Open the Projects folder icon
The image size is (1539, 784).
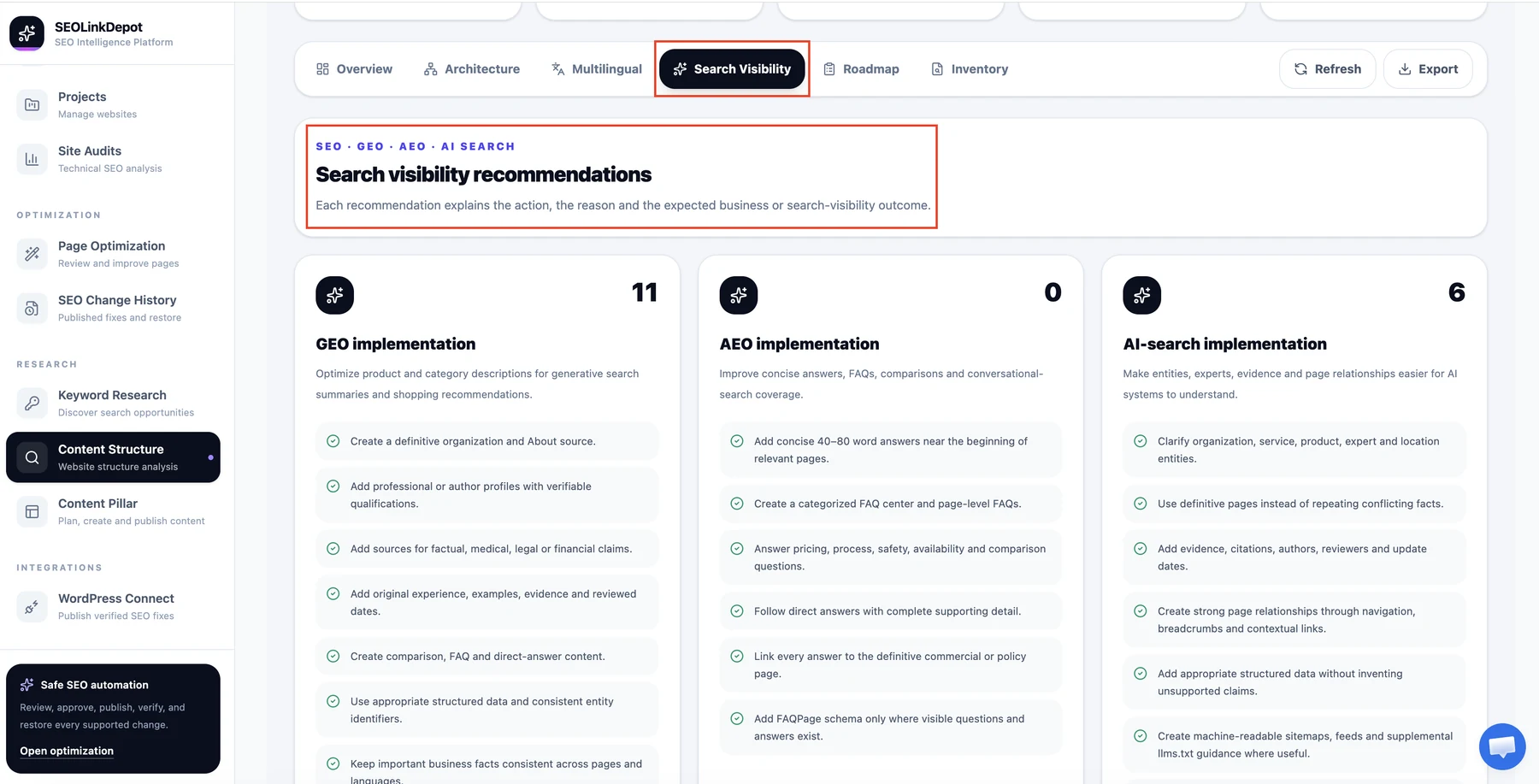[32, 104]
